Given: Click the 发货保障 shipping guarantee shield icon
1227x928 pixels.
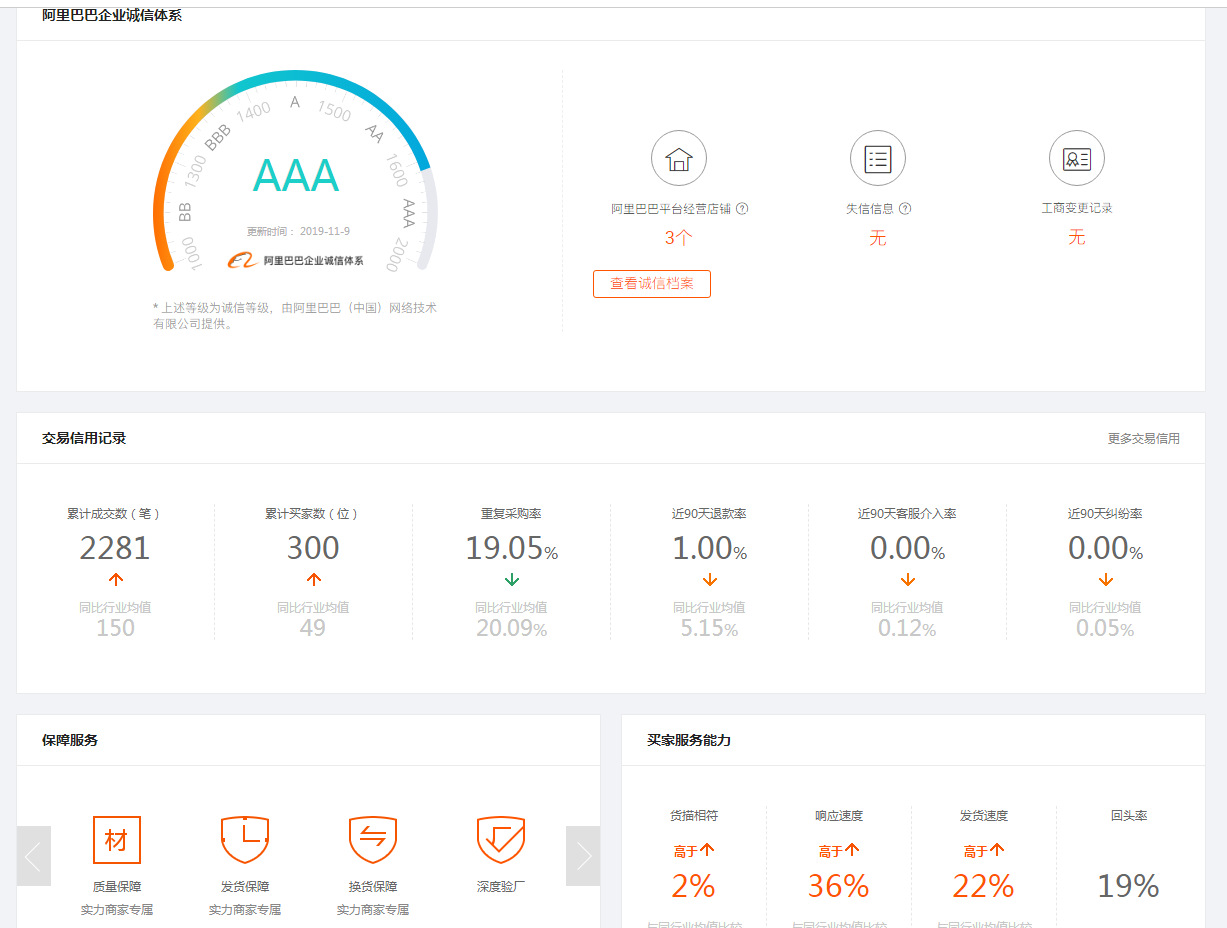Looking at the screenshot, I should 245,840.
